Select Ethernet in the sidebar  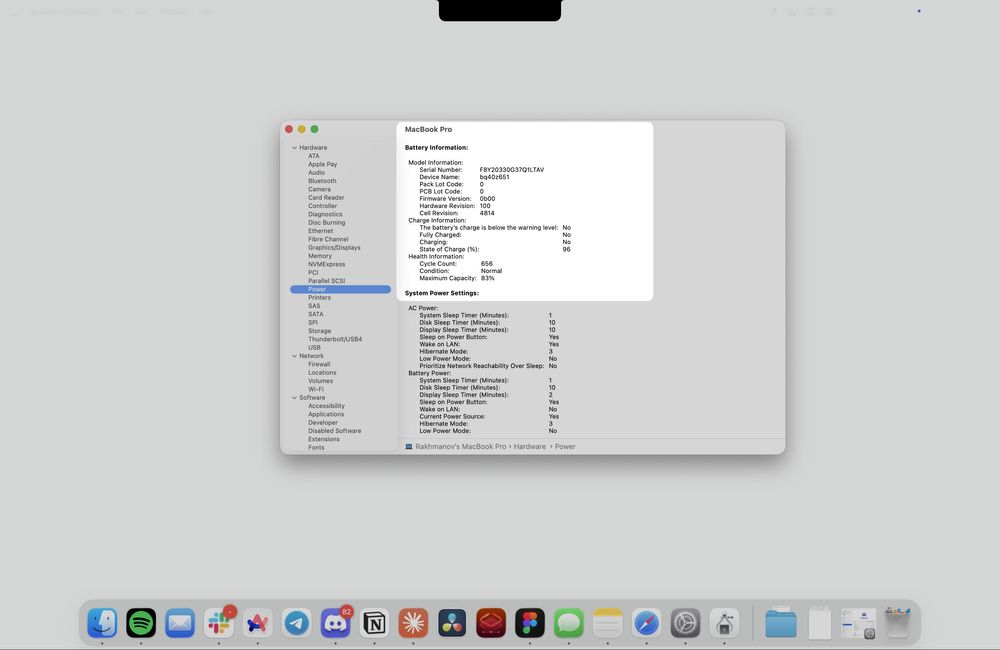coord(321,231)
